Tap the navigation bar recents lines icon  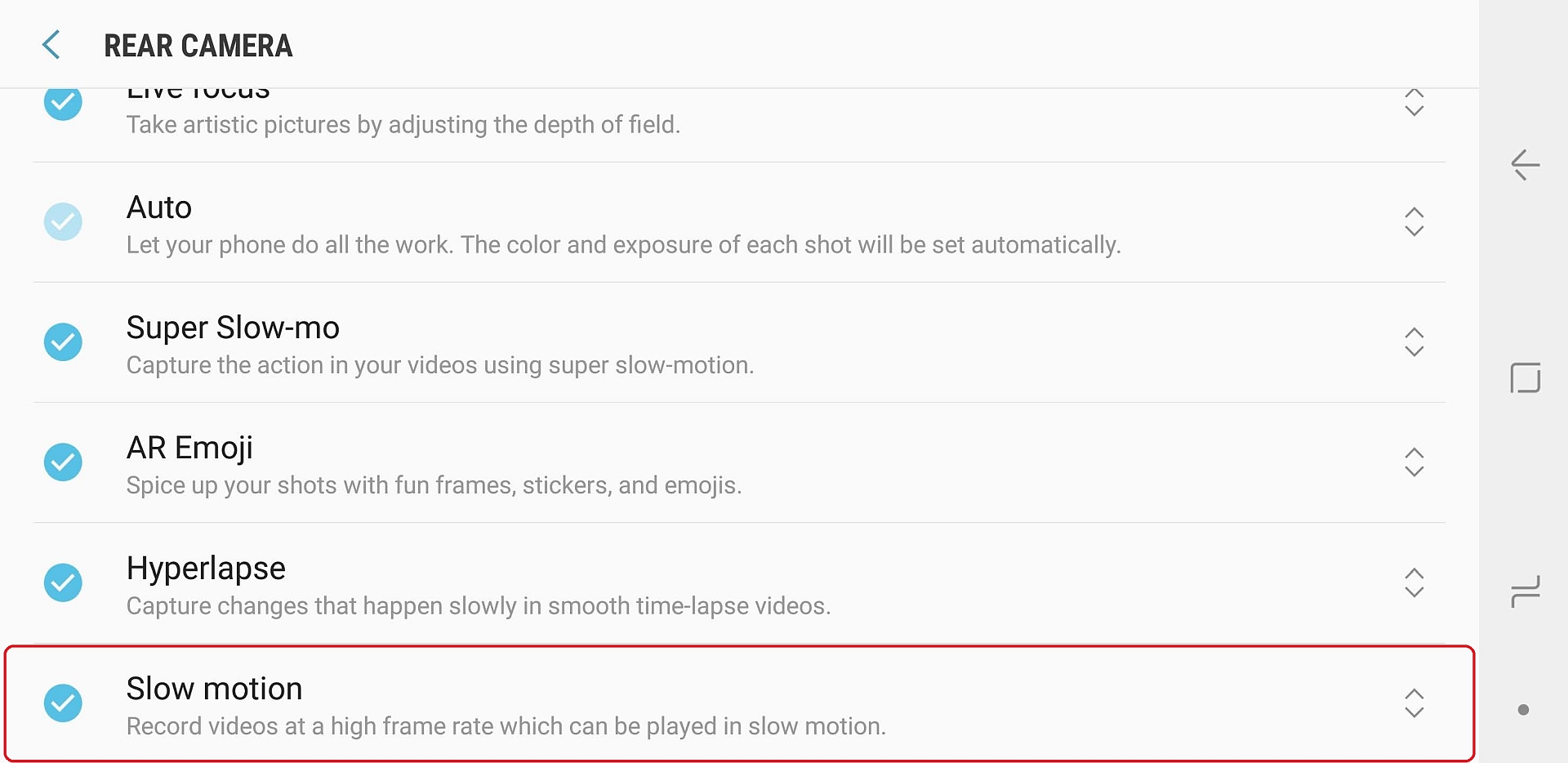pyautogui.click(x=1525, y=591)
